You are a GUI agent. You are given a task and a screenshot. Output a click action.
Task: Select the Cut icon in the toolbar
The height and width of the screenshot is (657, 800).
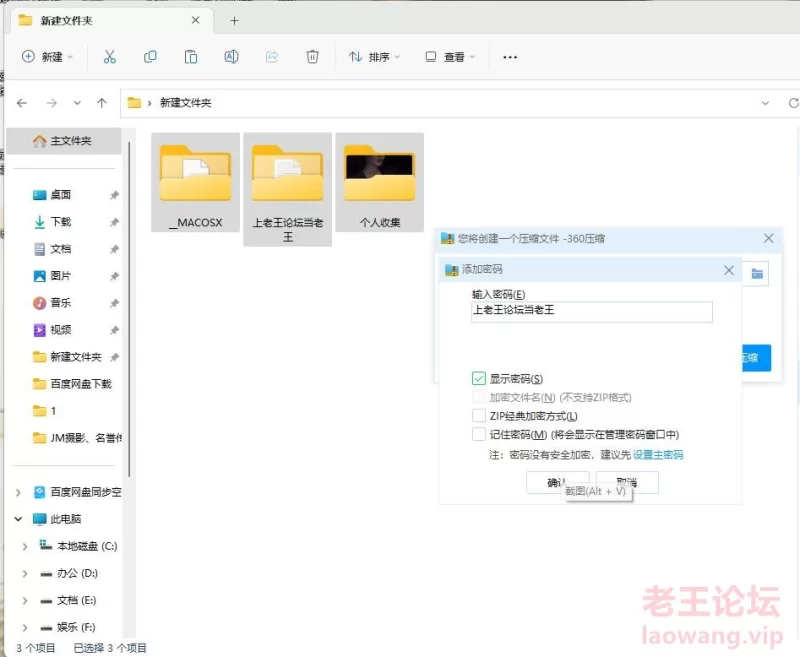point(111,57)
